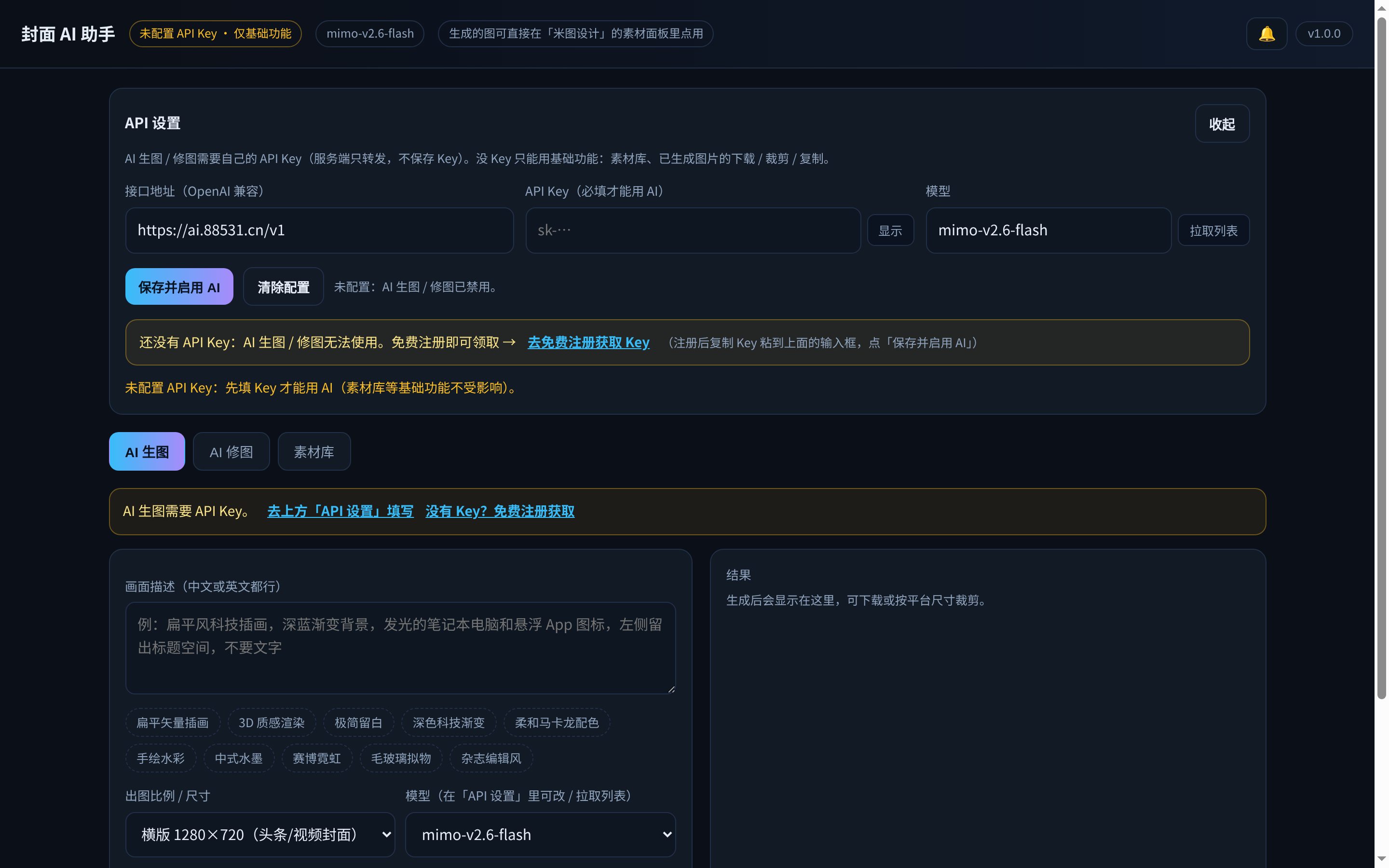Click the 模型 mimo-v2.6-flash input in API settings
The image size is (1389, 868).
pyautogui.click(x=1048, y=230)
